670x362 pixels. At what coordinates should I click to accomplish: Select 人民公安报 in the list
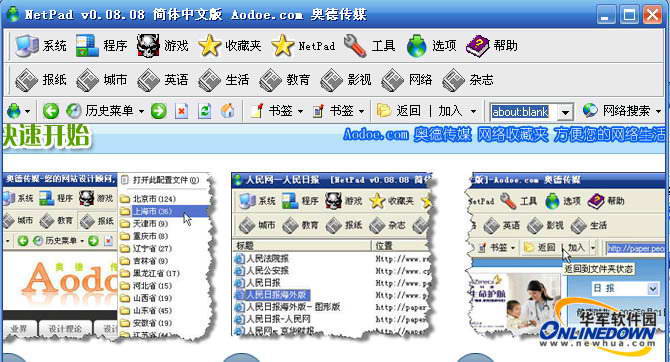262,271
